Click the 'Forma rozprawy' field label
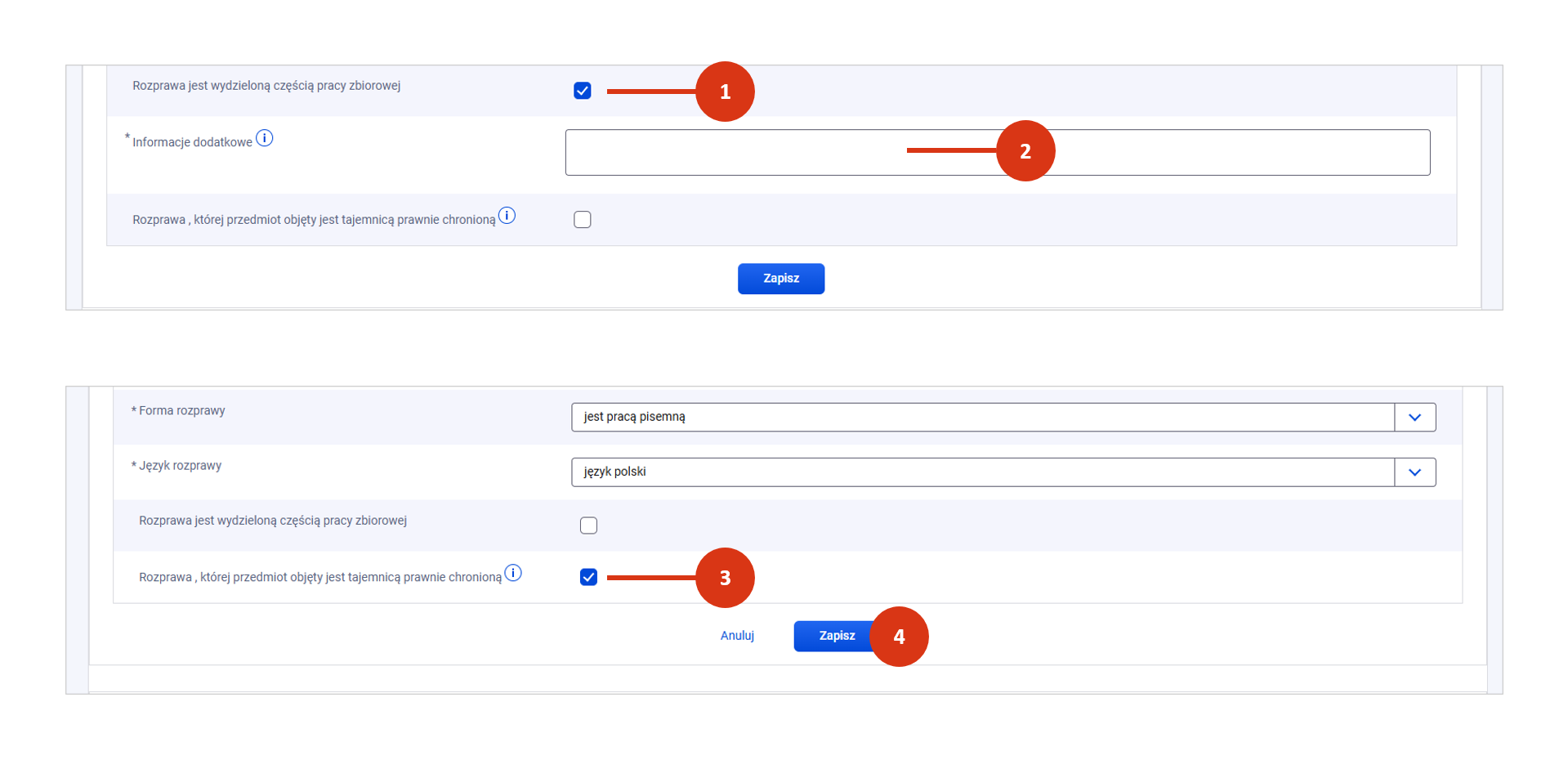The height and width of the screenshot is (778, 1568). pyautogui.click(x=181, y=411)
